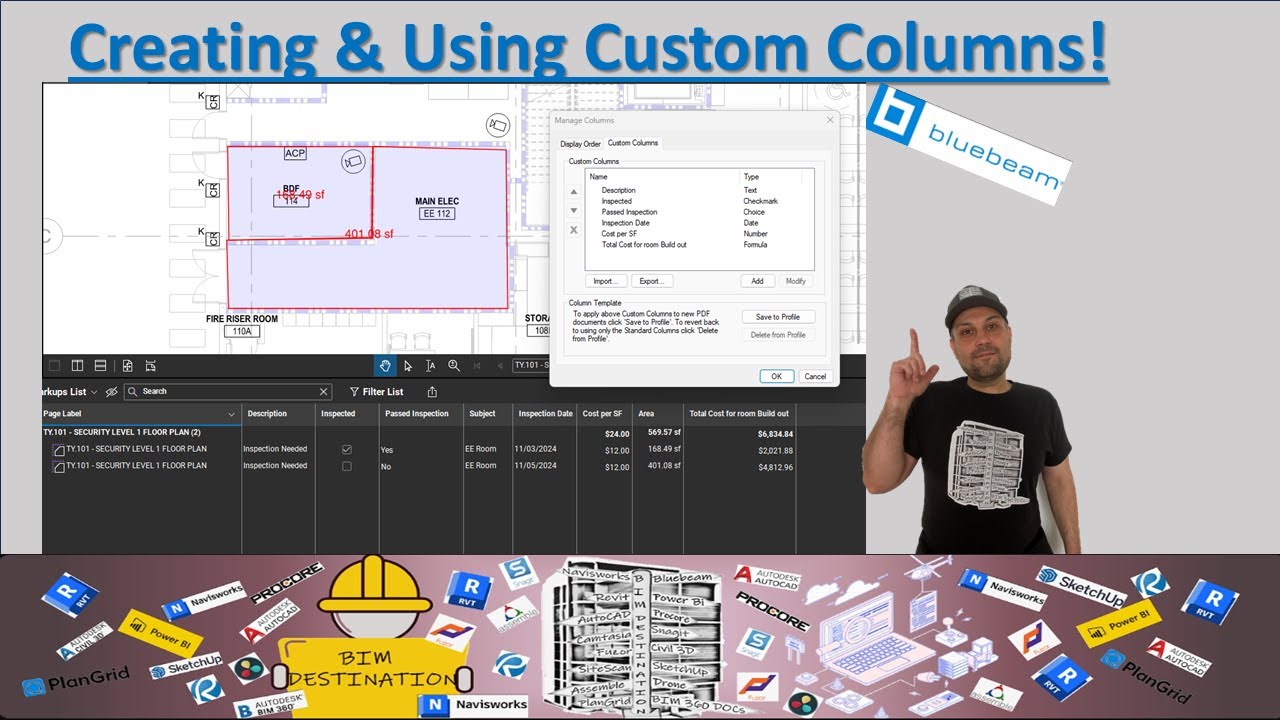Choose the arrow Select tool
This screenshot has width=1280, height=720.
(408, 366)
